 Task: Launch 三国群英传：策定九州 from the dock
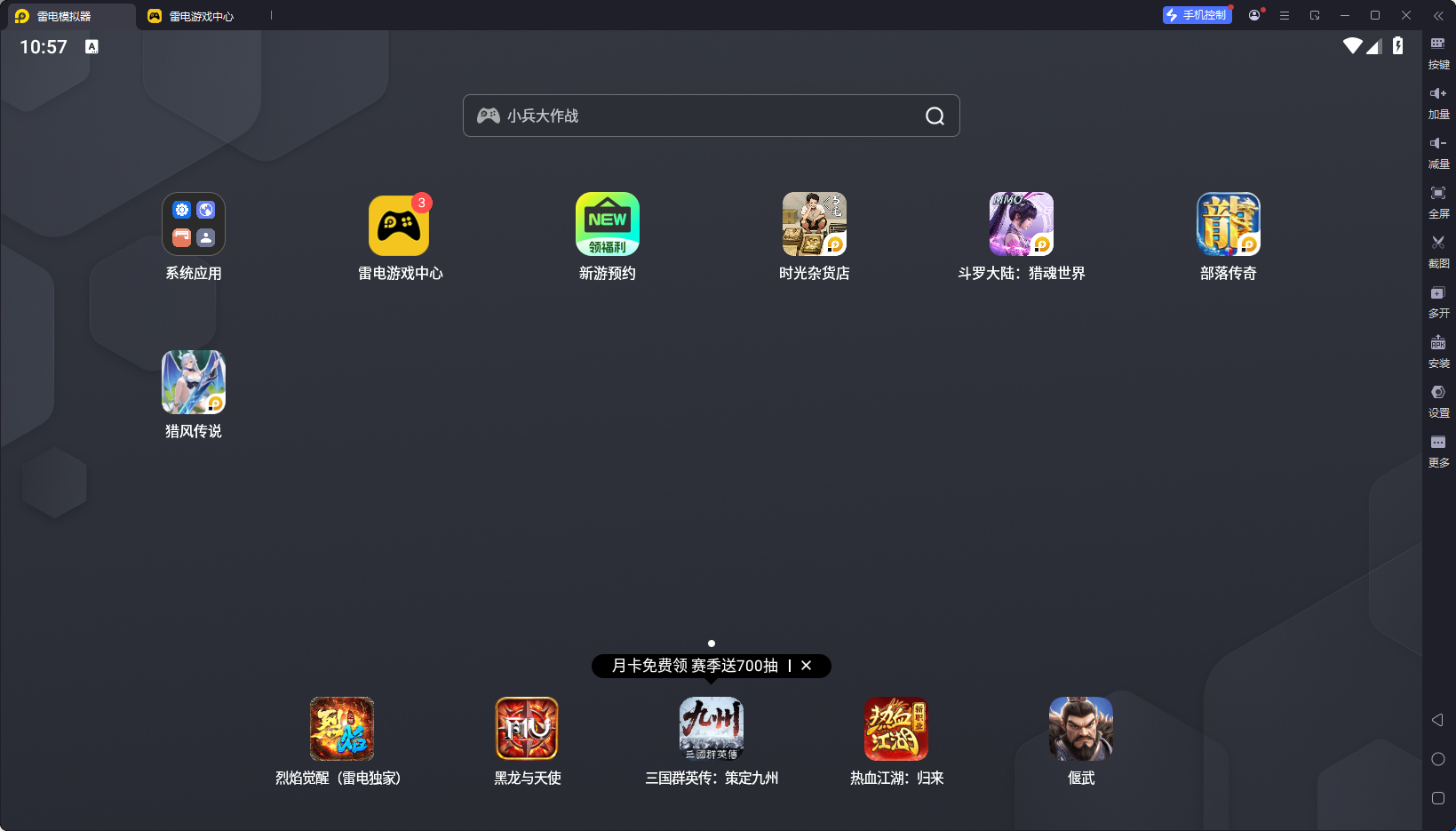coord(712,729)
